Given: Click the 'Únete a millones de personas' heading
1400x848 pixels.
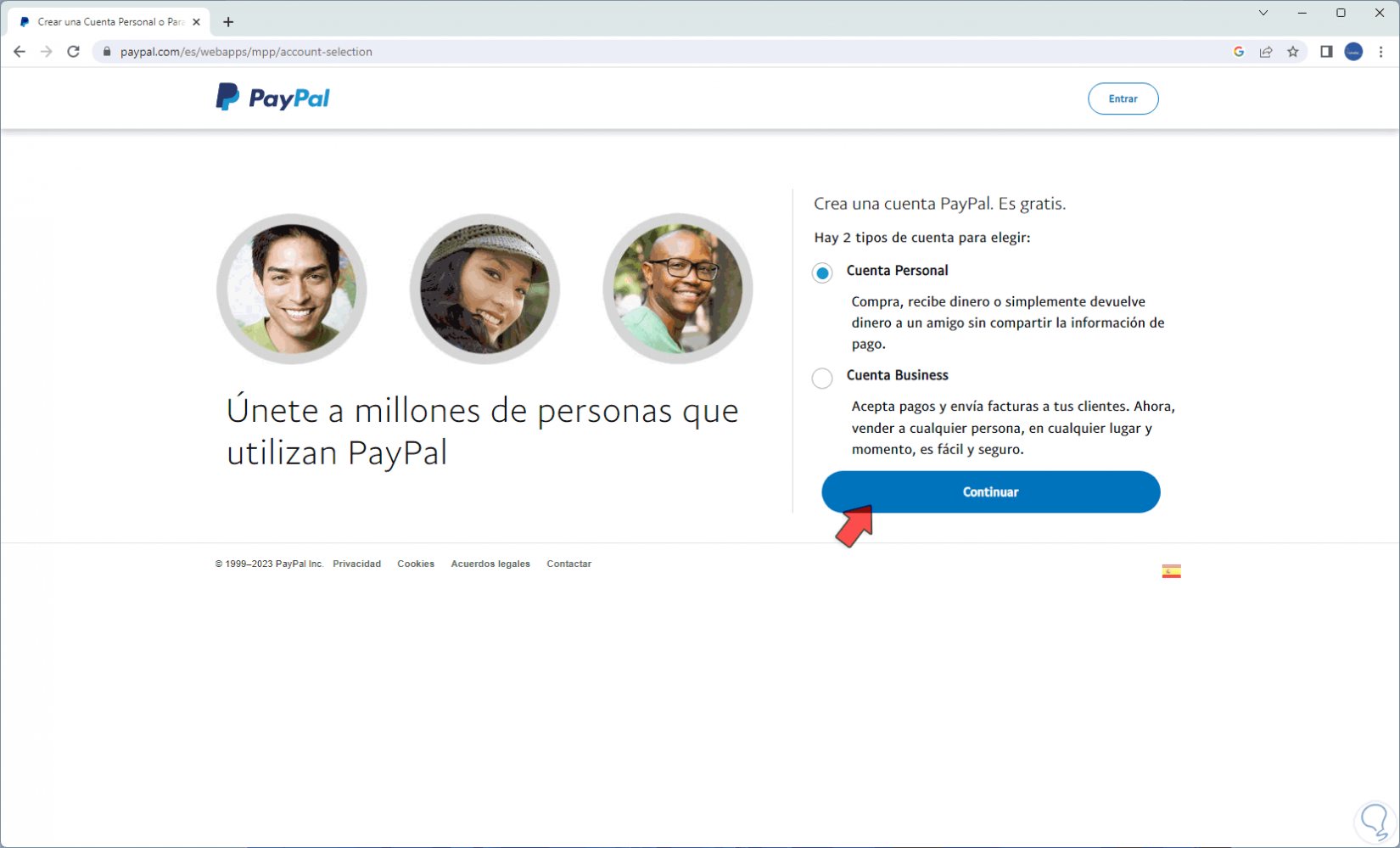Looking at the screenshot, I should (482, 431).
